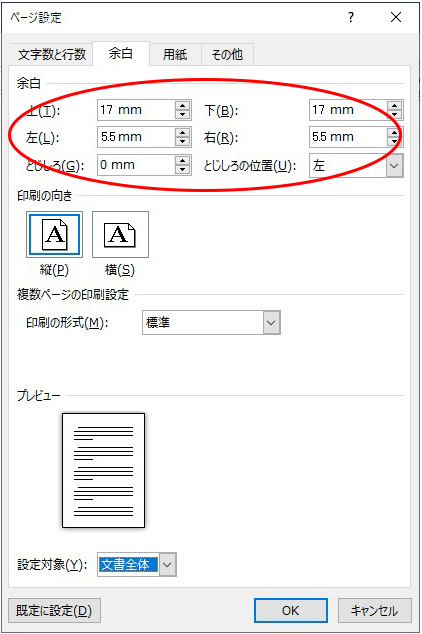
Task: Increase the bottom margin 下(B) spinner
Action: tap(395, 106)
